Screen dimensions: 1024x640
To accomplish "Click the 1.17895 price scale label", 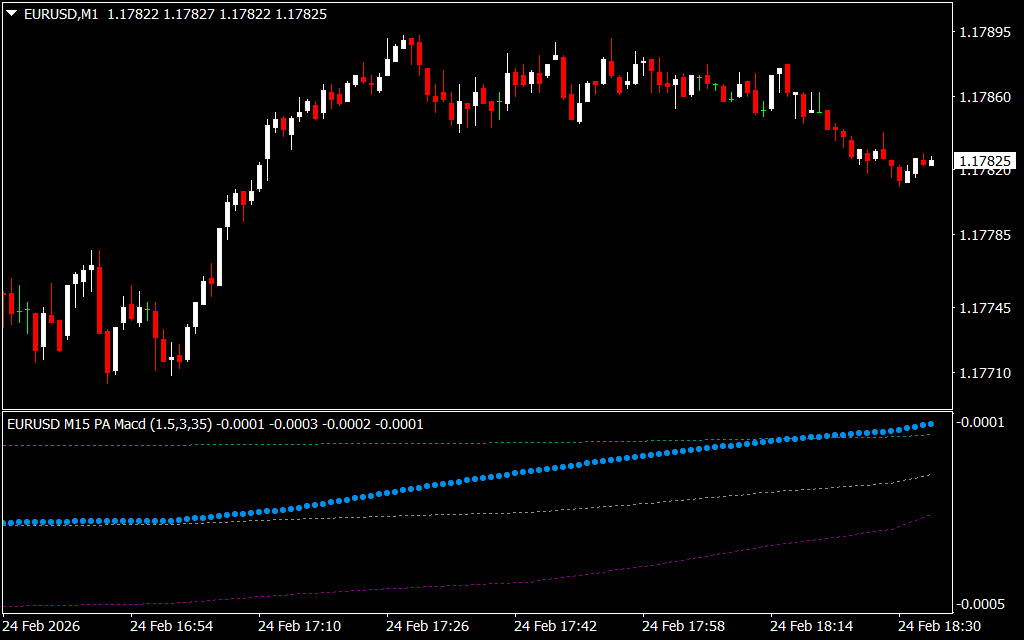I will click(x=985, y=33).
